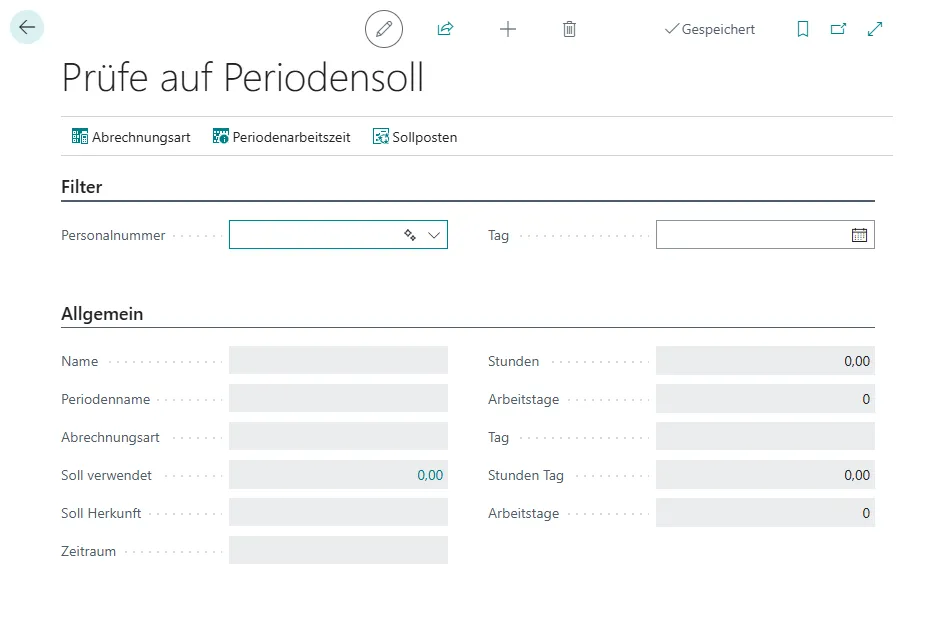Open the Periodenarbeitszeit action
The height and width of the screenshot is (621, 950).
(281, 137)
